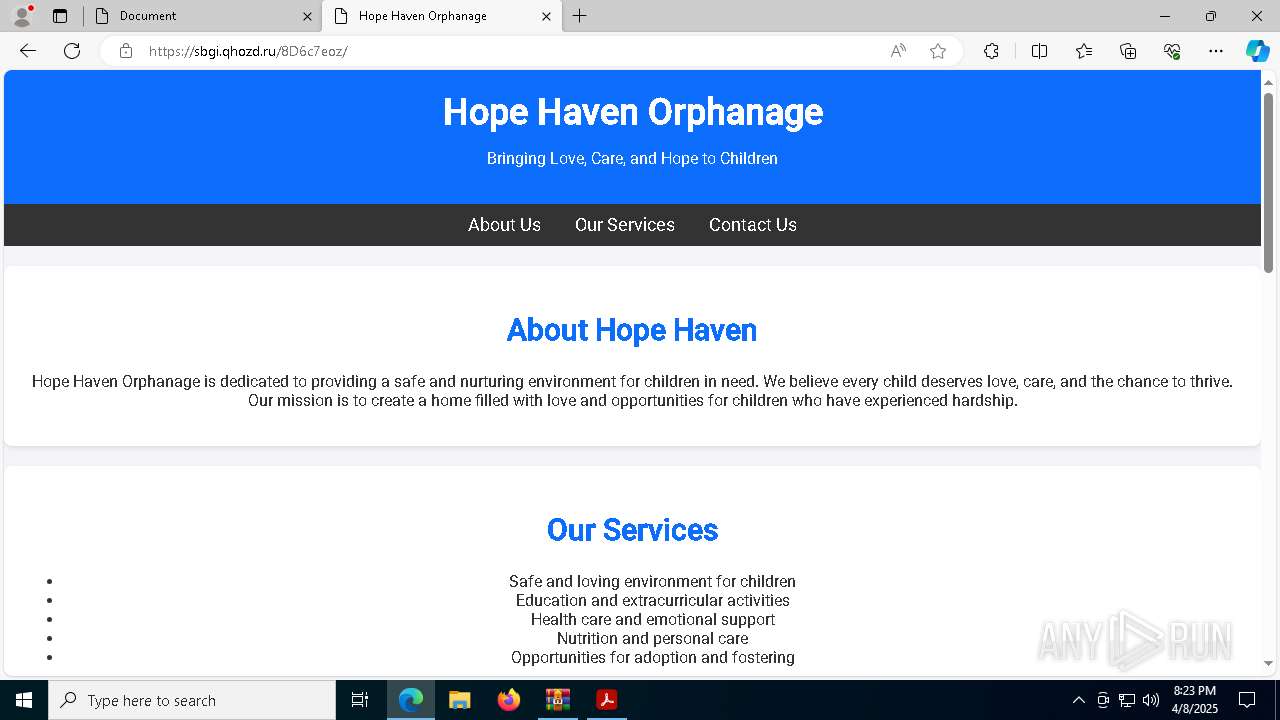The height and width of the screenshot is (720, 1280).
Task: Show hidden icons in the system tray
Action: coord(1078,700)
